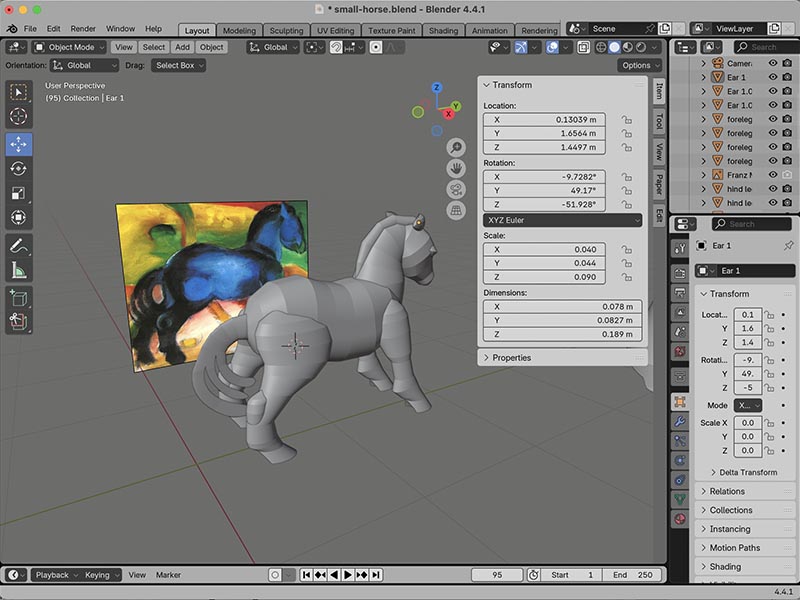Hide the Ear 1 object in the outliner
Viewport: 800px width, 600px height.
[x=772, y=78]
